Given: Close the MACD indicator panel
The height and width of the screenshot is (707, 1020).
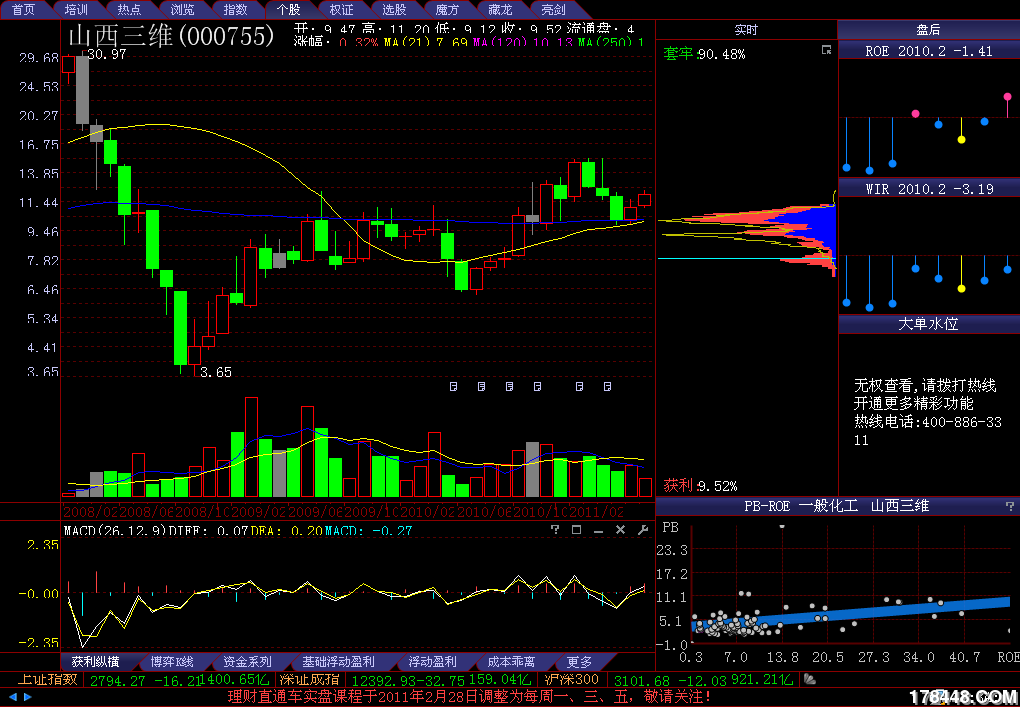Looking at the screenshot, I should [x=620, y=530].
